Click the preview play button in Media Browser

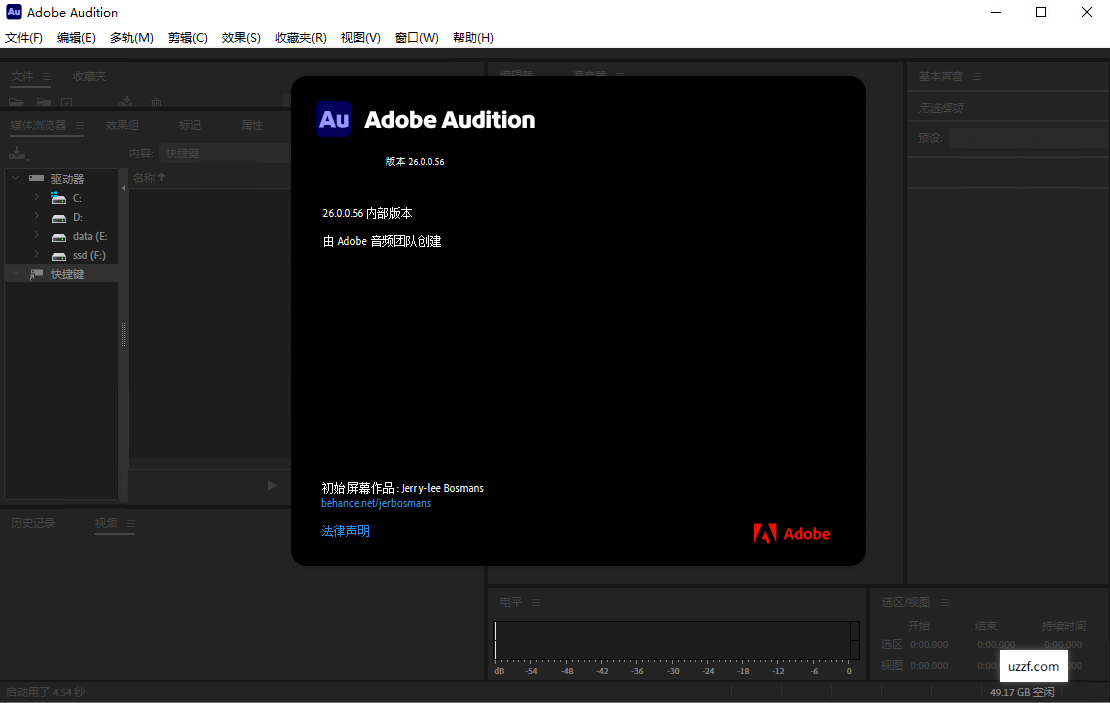tap(271, 485)
